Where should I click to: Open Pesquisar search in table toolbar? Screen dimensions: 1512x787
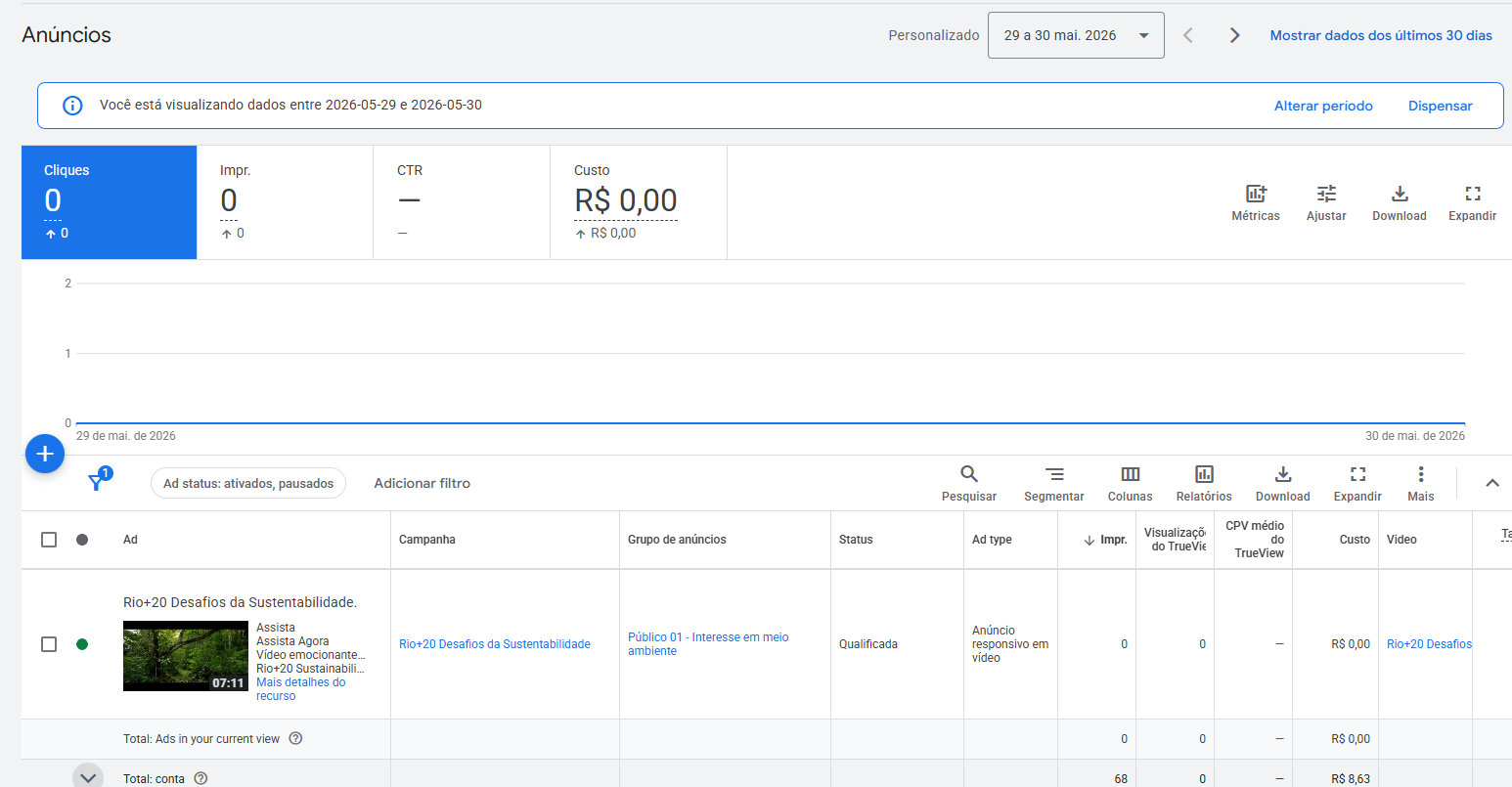click(969, 484)
